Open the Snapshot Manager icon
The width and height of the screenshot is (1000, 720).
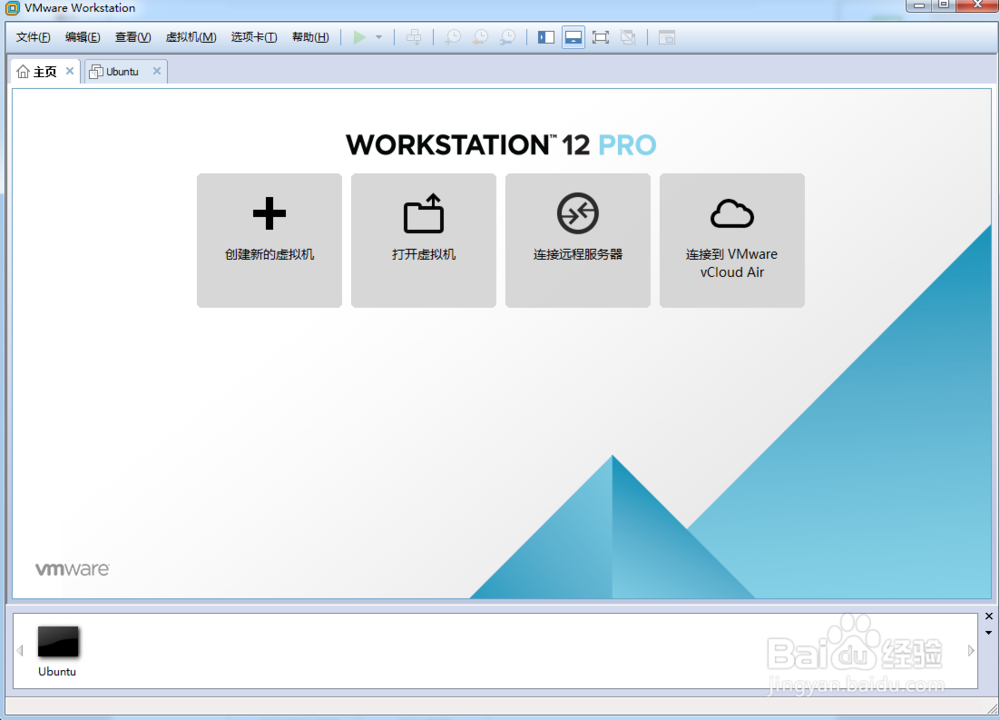tap(507, 37)
